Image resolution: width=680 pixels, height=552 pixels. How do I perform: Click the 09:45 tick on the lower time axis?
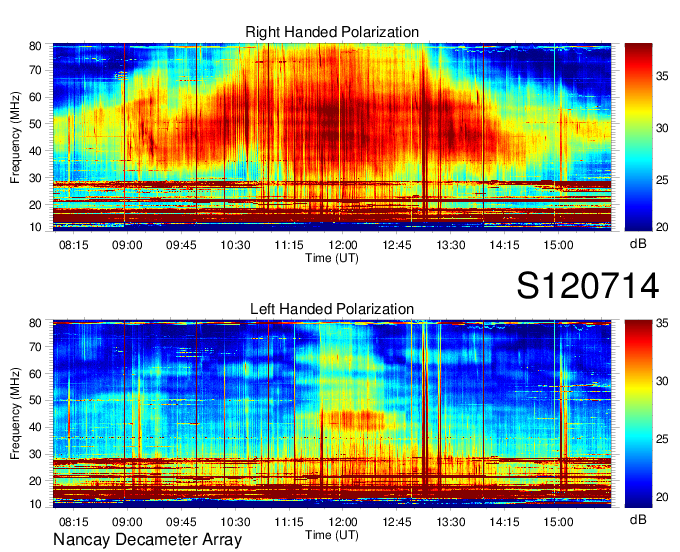point(181,522)
